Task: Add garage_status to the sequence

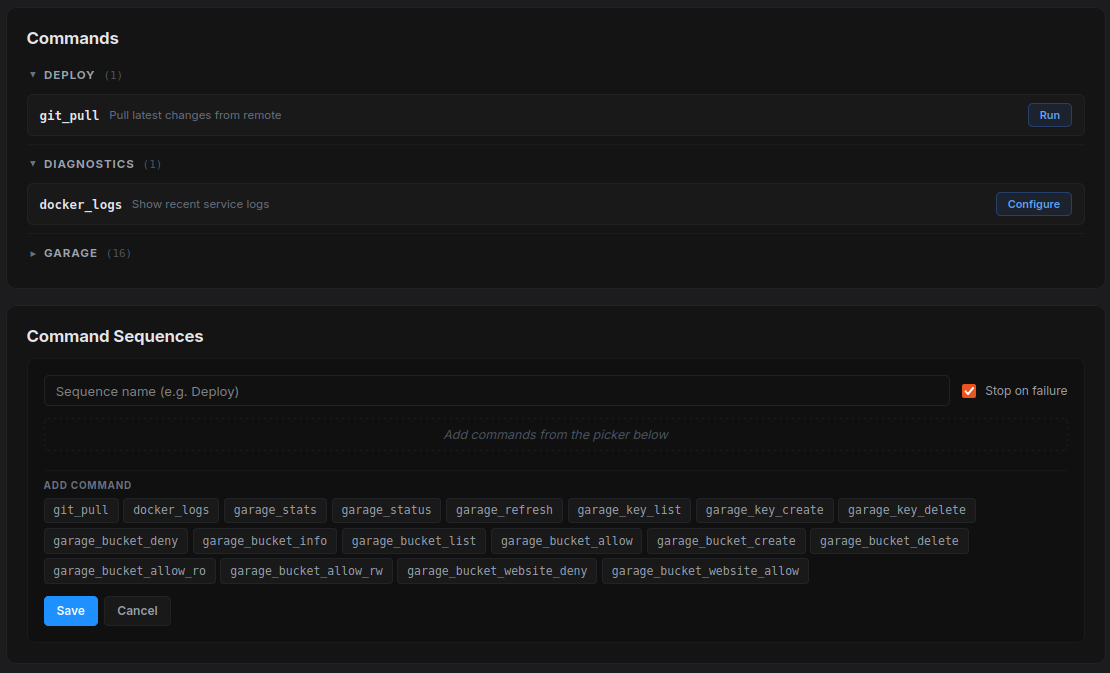Action: [387, 510]
